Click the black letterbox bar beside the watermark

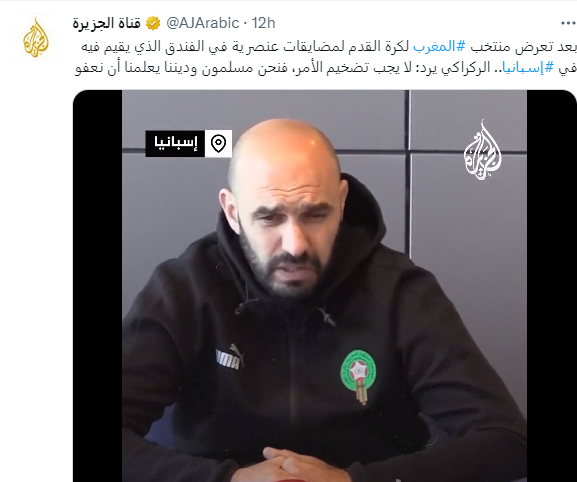[x=551, y=286]
